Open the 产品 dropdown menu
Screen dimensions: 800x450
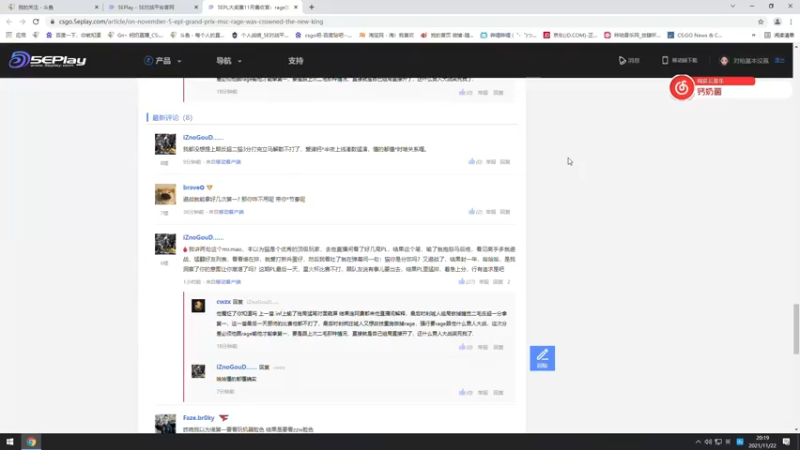163,61
